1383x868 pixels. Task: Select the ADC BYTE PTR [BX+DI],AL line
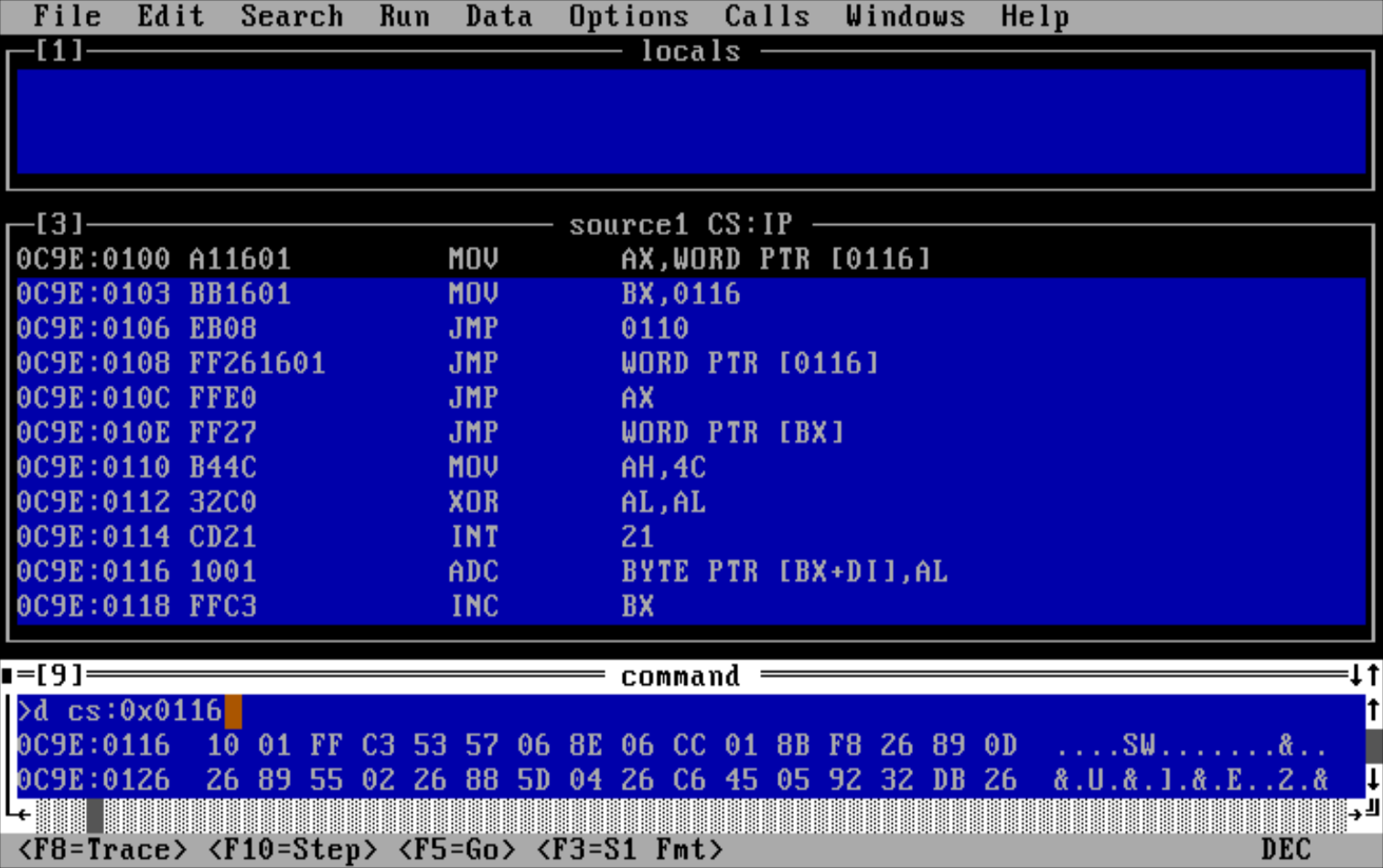691,572
